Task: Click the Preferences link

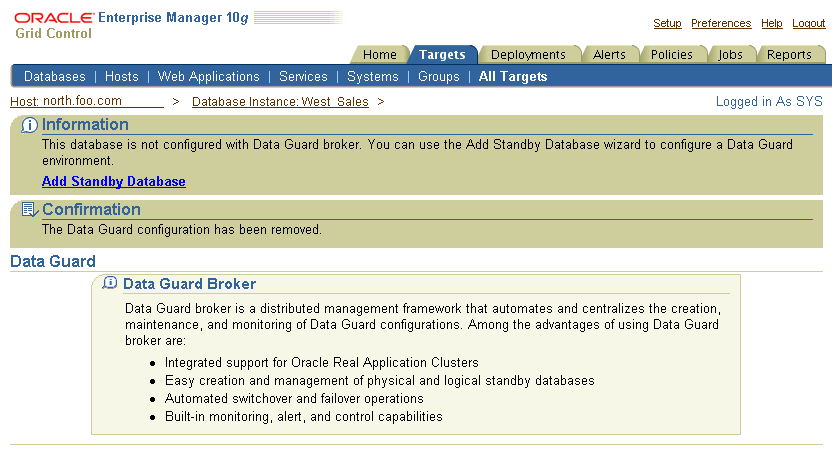Action: click(721, 23)
